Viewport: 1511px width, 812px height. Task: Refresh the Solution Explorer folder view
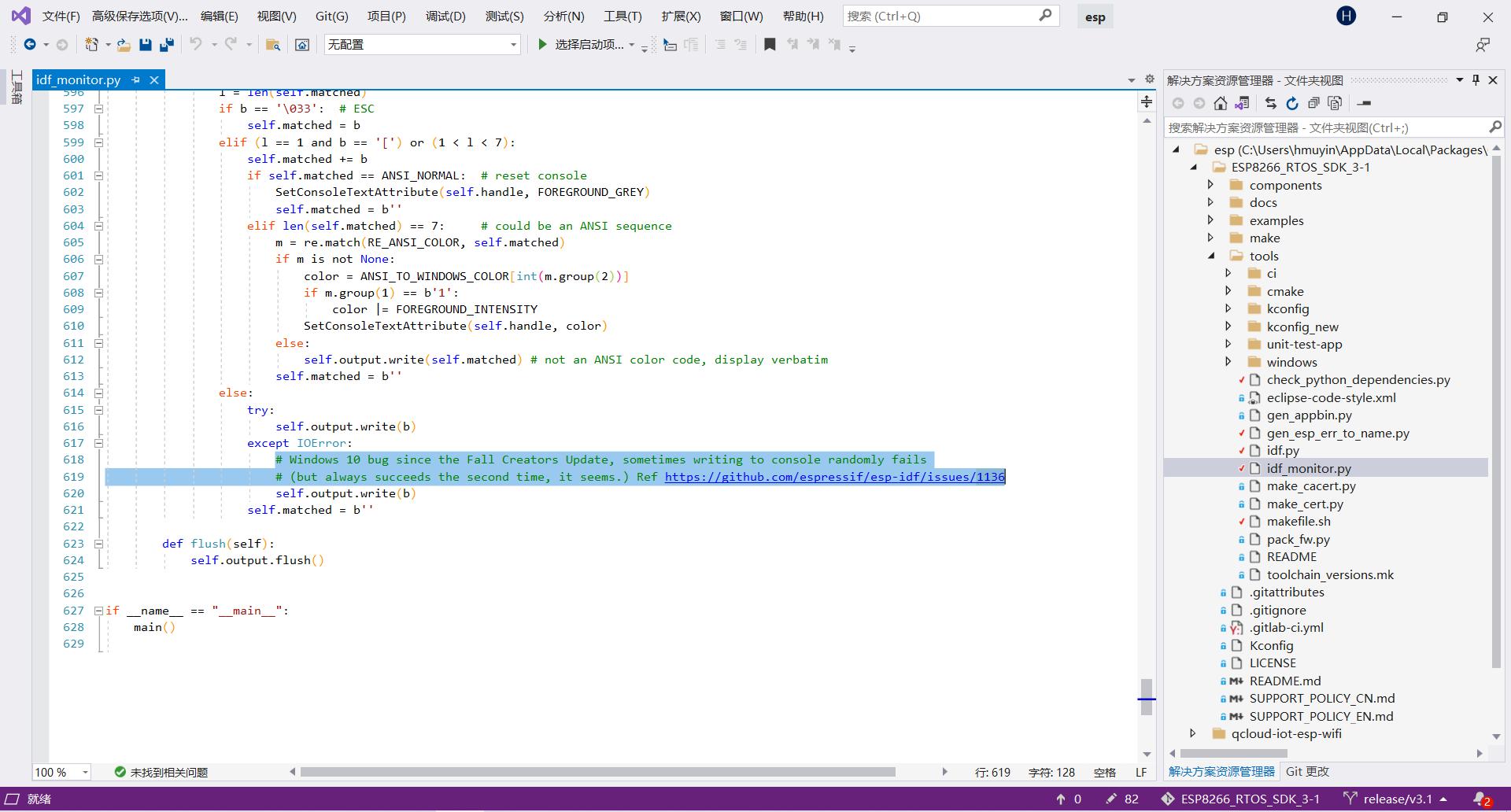coord(1292,103)
